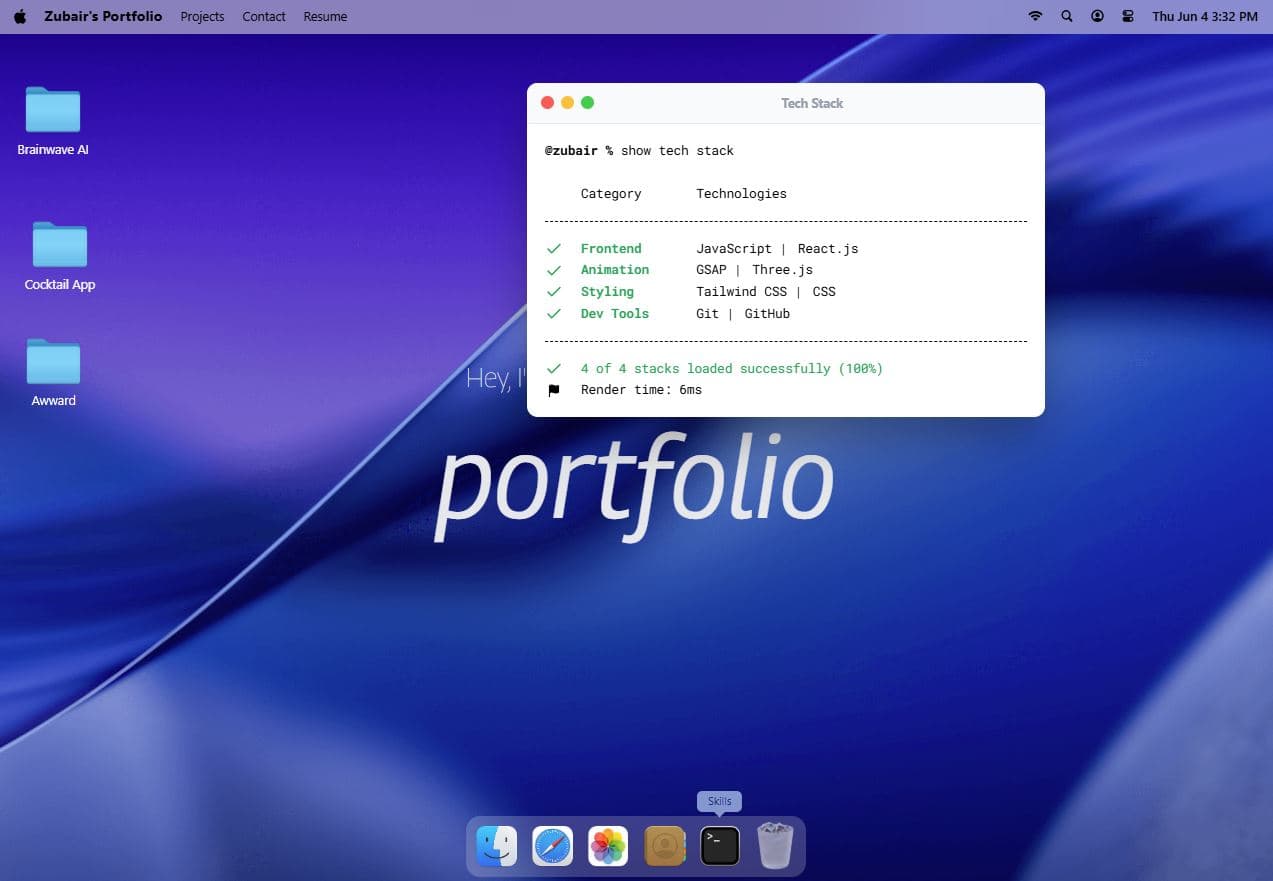Select the Animation category label

(615, 270)
